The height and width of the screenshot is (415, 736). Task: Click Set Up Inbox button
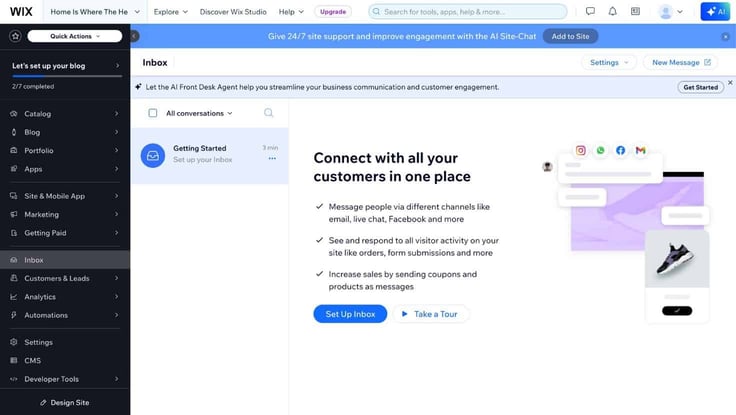350,314
